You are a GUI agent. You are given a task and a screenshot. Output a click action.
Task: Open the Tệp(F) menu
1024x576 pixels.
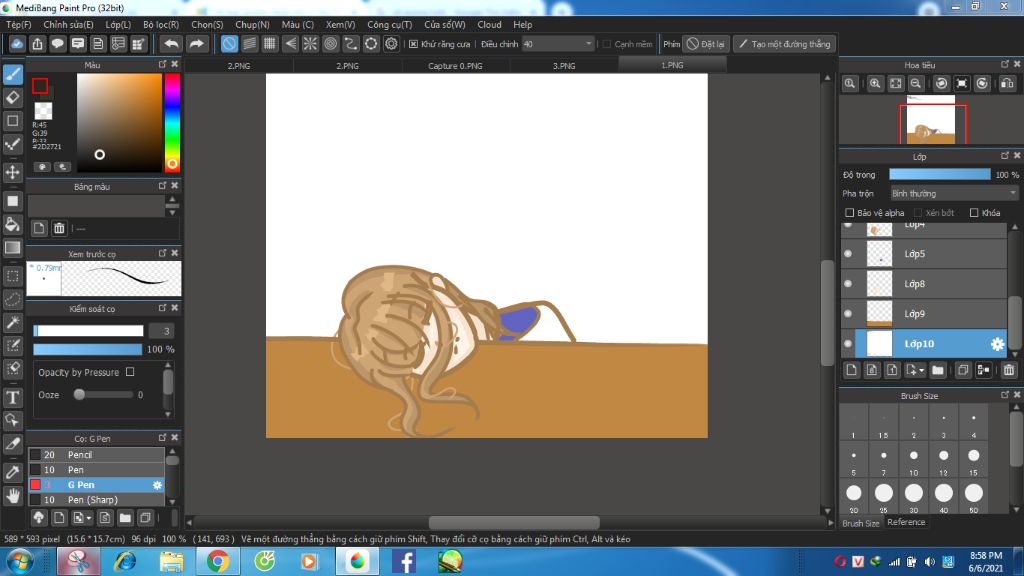tap(19, 24)
